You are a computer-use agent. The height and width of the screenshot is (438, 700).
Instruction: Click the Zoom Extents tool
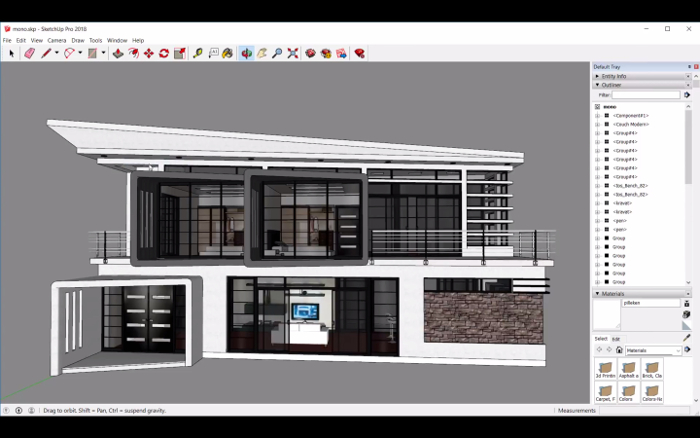click(292, 53)
